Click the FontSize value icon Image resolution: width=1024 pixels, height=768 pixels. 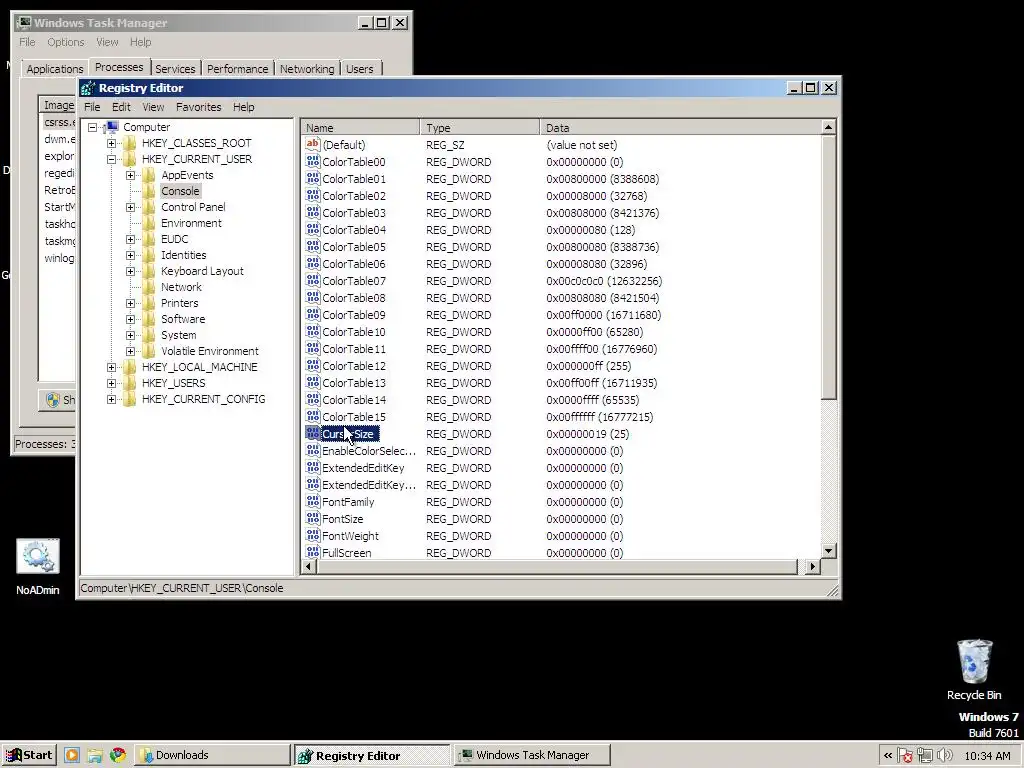[313, 518]
